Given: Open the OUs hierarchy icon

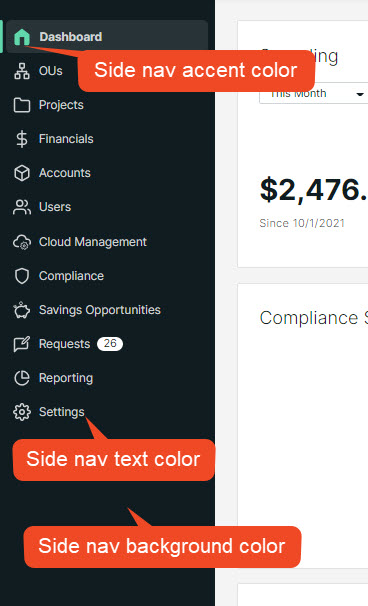Looking at the screenshot, I should (22, 71).
